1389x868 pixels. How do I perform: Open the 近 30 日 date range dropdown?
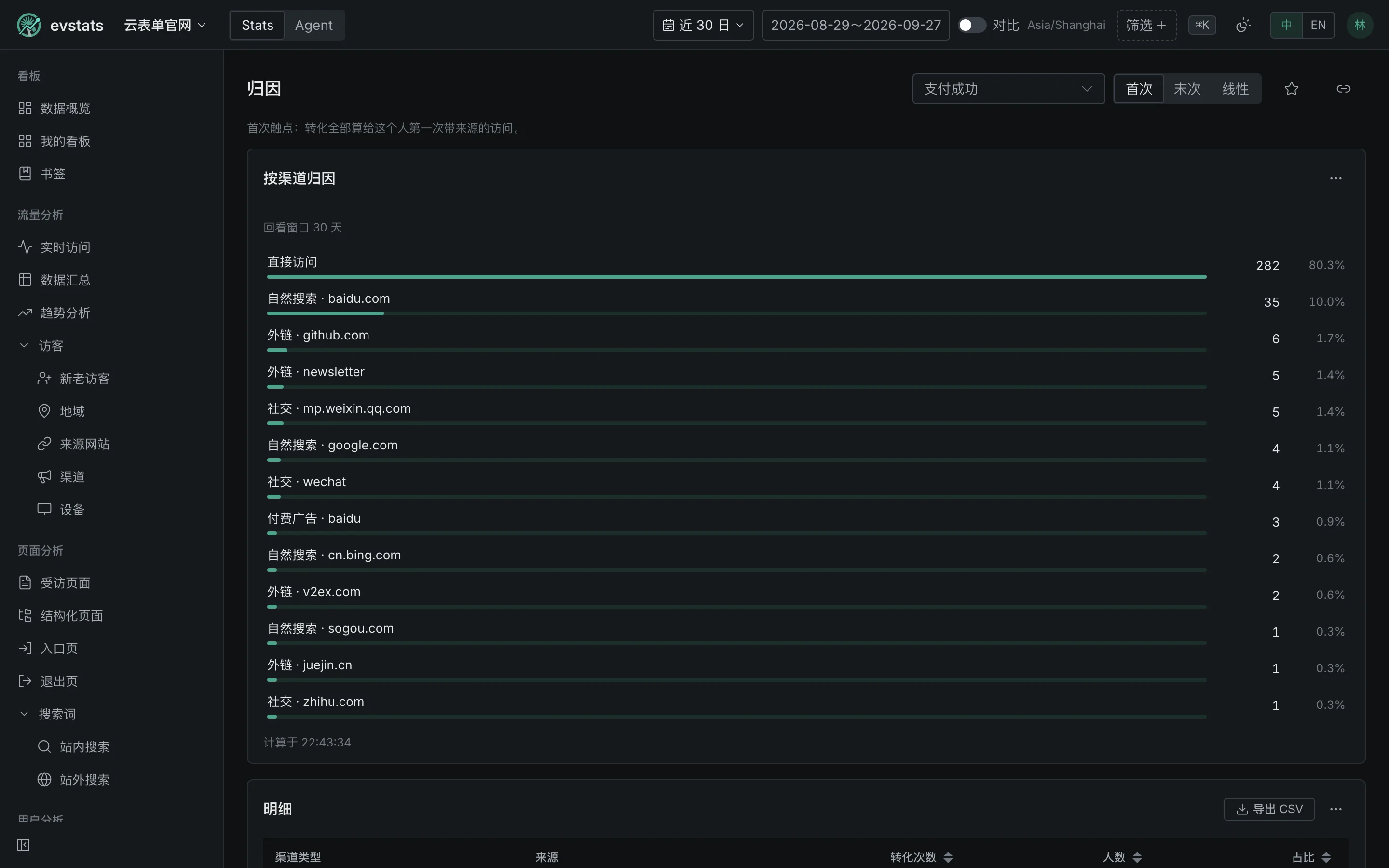coord(703,25)
